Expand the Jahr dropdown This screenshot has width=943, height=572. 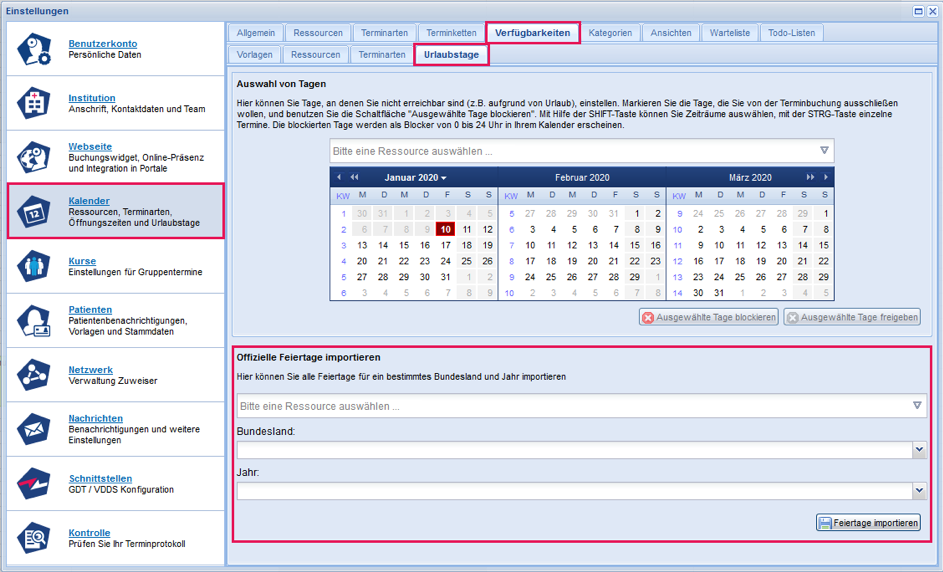pos(919,491)
